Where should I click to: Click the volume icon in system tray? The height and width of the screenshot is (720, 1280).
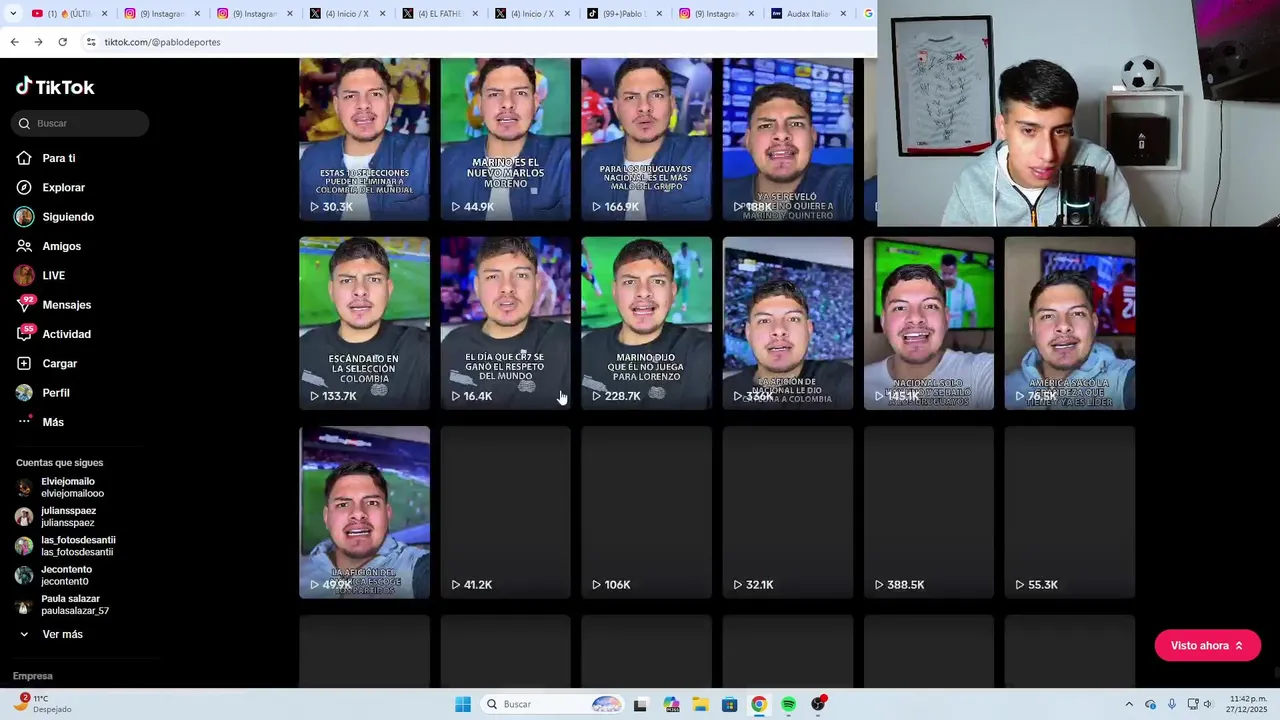(1208, 704)
